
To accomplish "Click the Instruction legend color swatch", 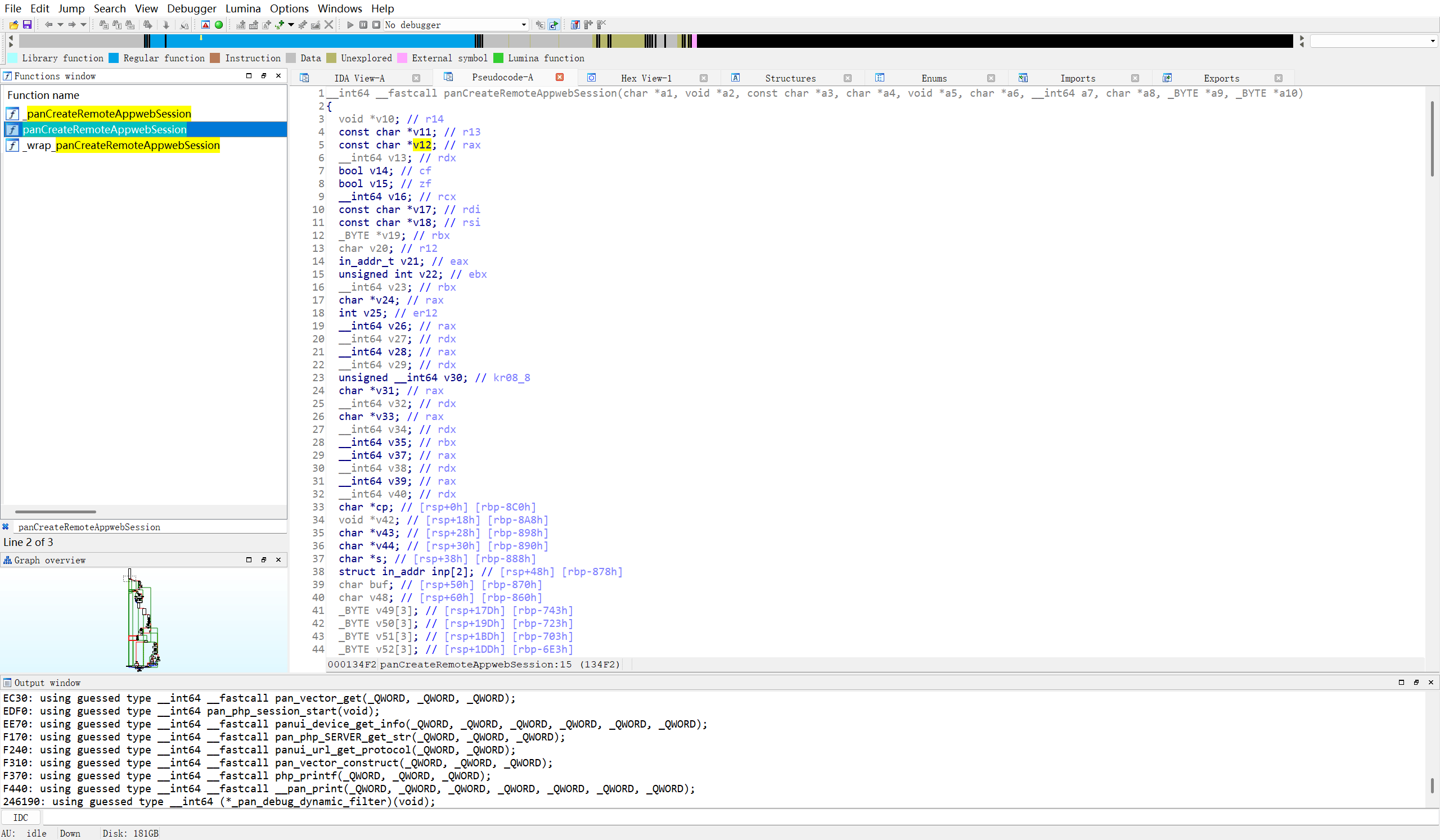I will (x=215, y=58).
